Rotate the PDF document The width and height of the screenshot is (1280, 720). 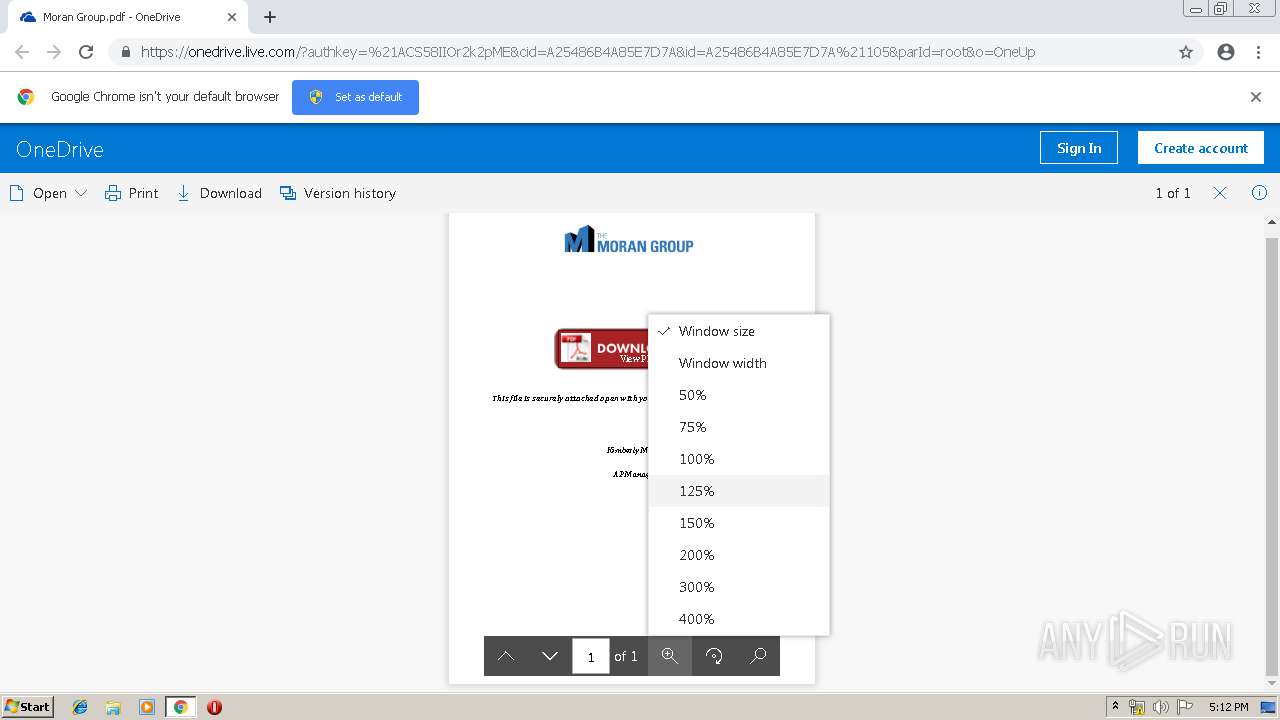714,656
